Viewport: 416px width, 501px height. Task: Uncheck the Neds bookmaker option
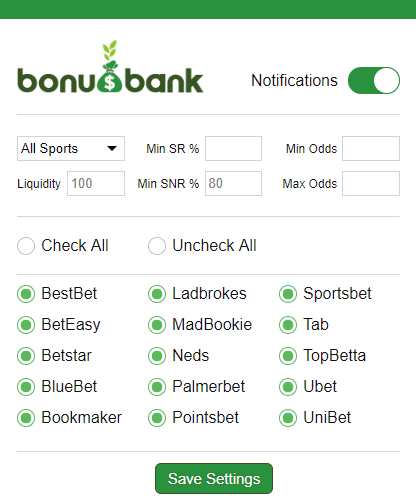pyautogui.click(x=157, y=356)
